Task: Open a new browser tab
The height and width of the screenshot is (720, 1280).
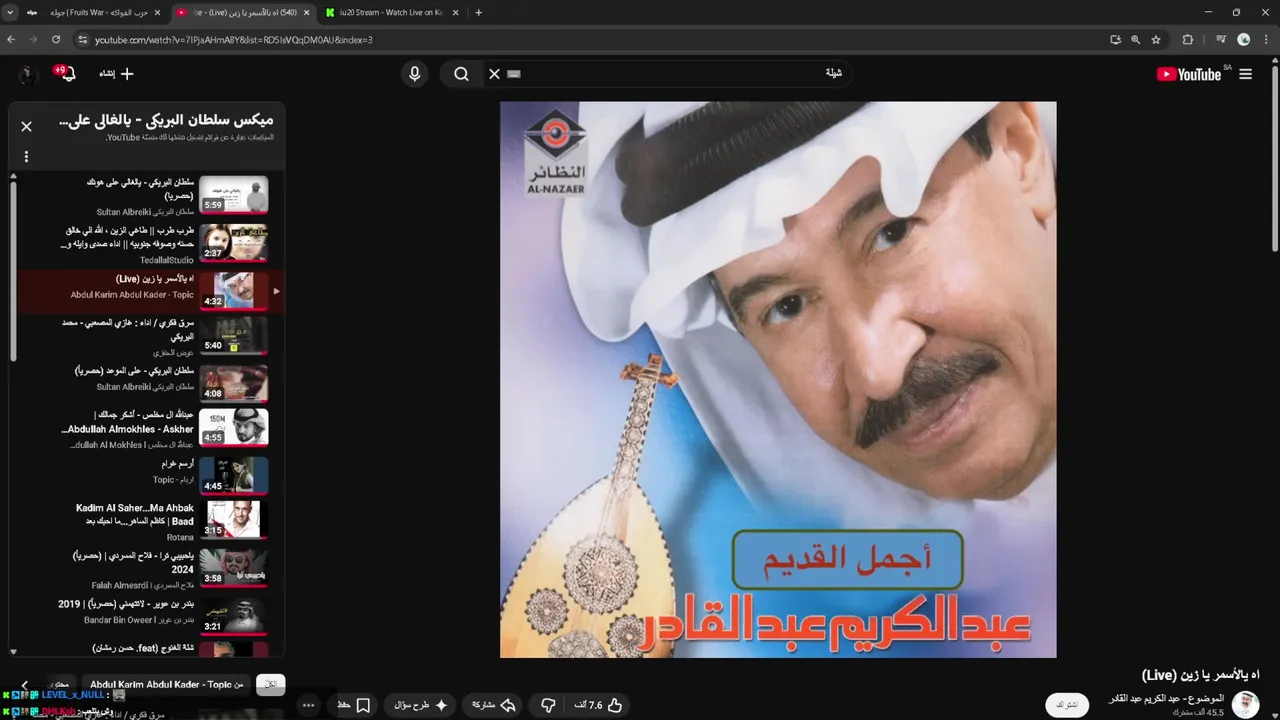Action: point(478,12)
